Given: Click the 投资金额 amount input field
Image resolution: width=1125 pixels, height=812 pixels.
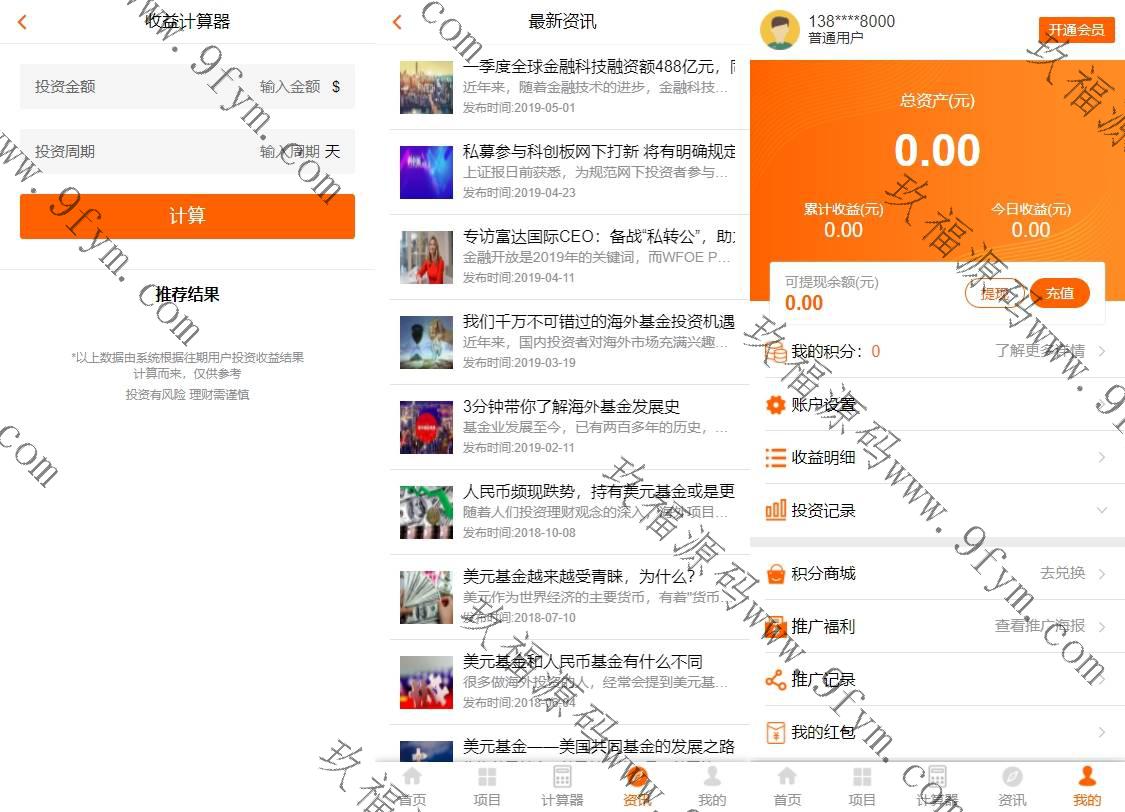Looking at the screenshot, I should [x=288, y=87].
